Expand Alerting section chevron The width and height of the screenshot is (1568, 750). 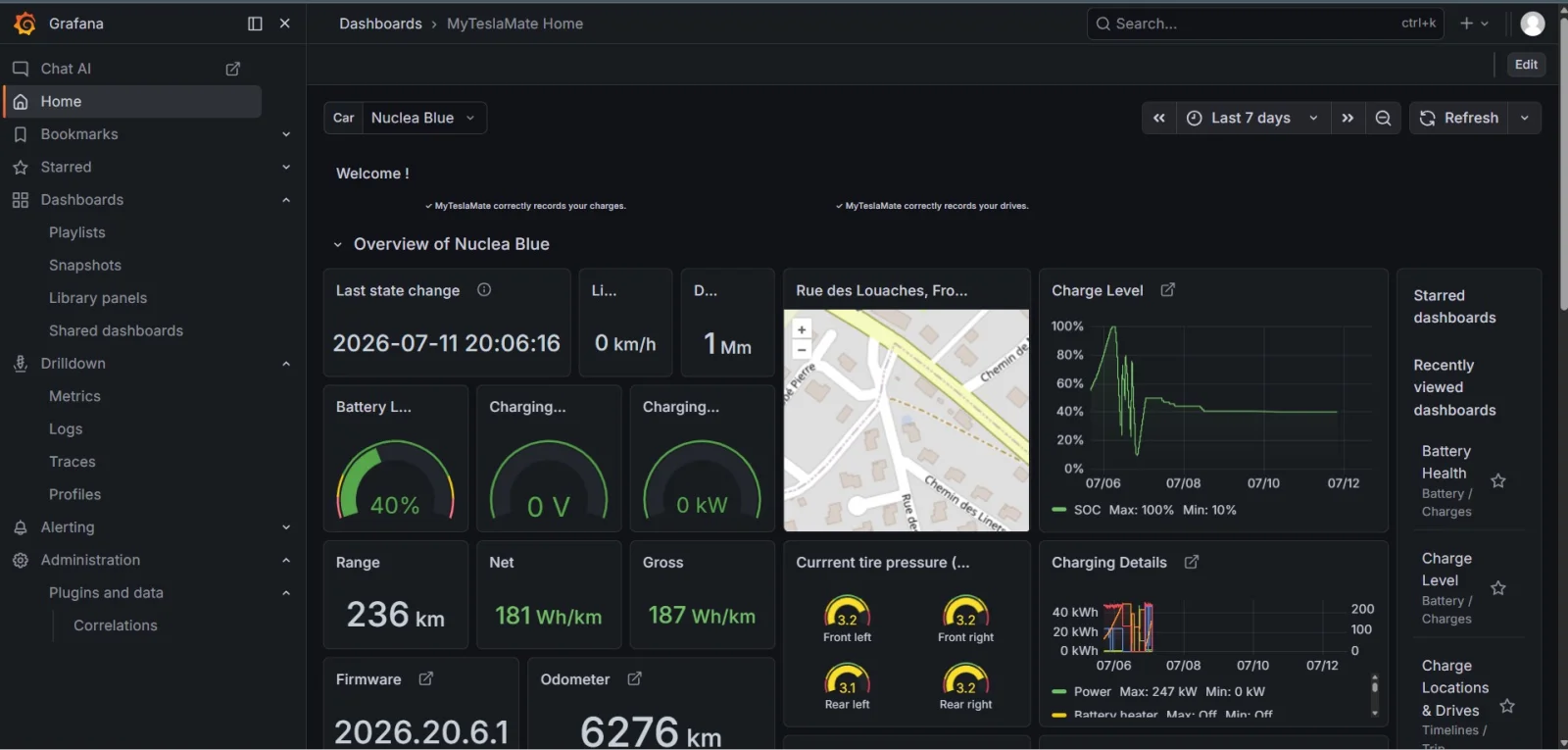(286, 527)
